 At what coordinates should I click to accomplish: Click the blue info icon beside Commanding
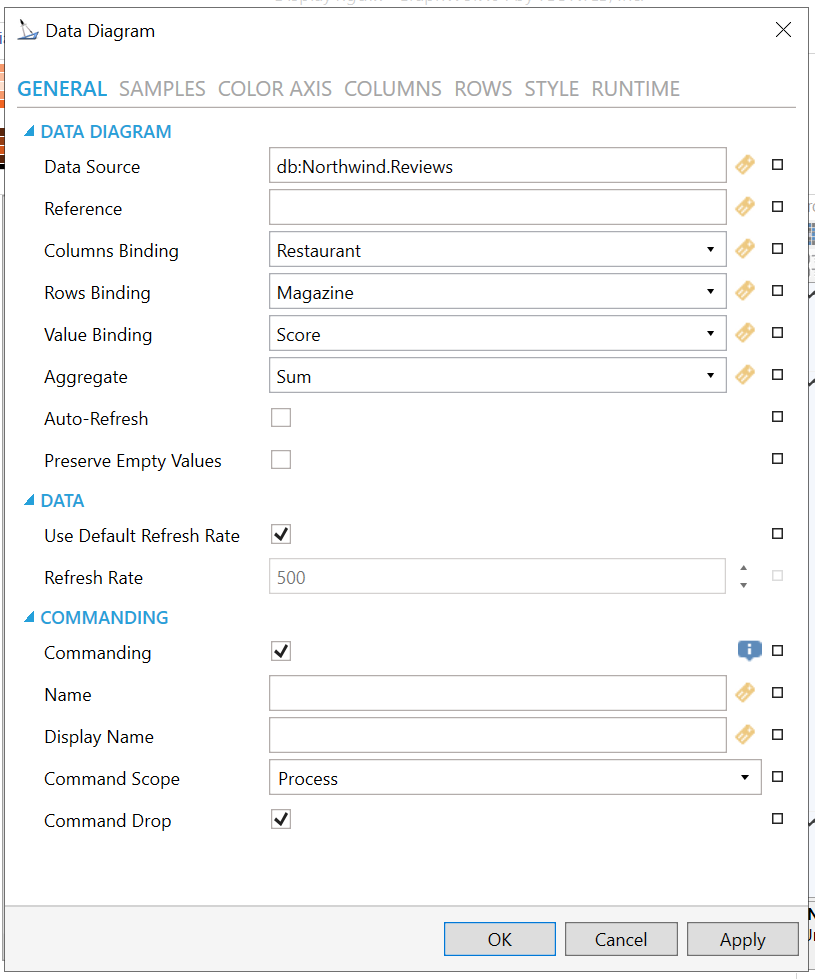(749, 651)
